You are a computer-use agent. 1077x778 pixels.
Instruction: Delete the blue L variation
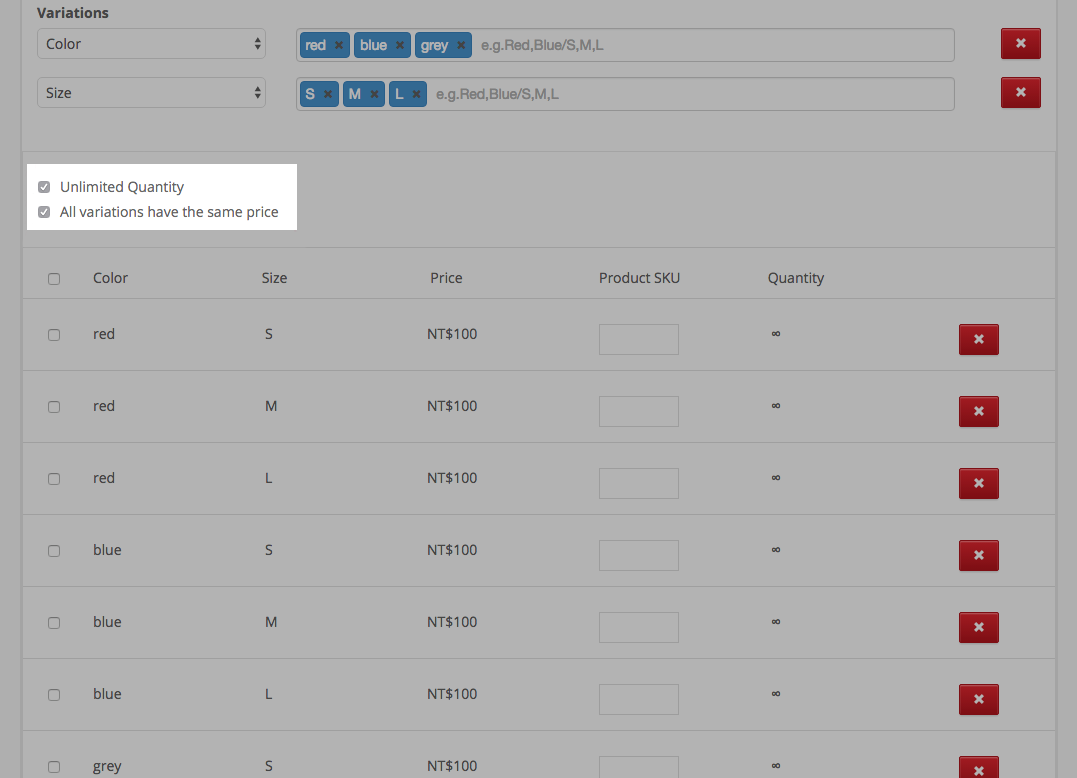[x=979, y=699]
